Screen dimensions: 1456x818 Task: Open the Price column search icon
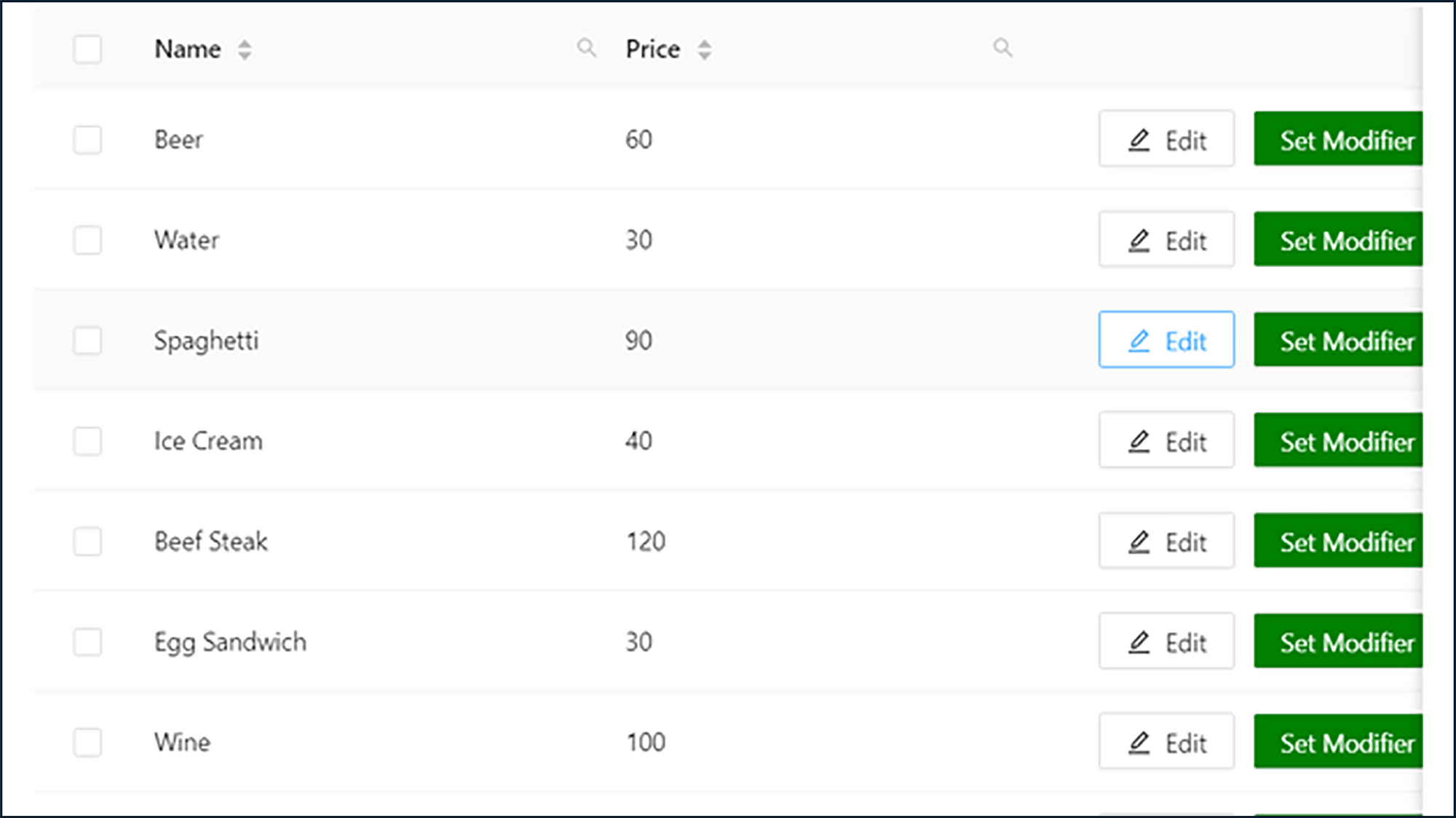(x=1002, y=48)
